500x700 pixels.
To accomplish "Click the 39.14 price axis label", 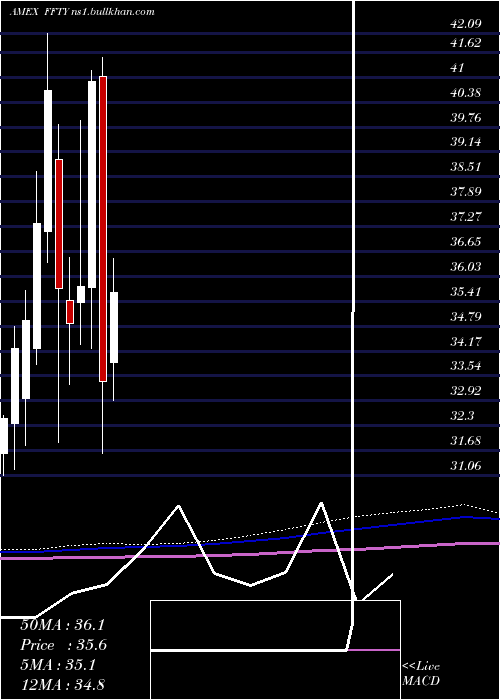I will click(x=466, y=142).
